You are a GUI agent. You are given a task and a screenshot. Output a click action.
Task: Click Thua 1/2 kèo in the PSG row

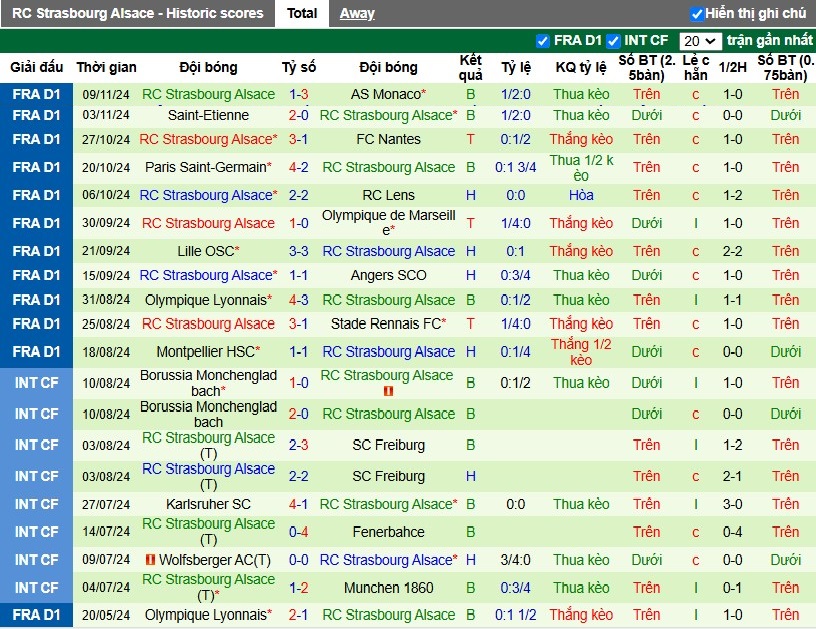coord(581,168)
